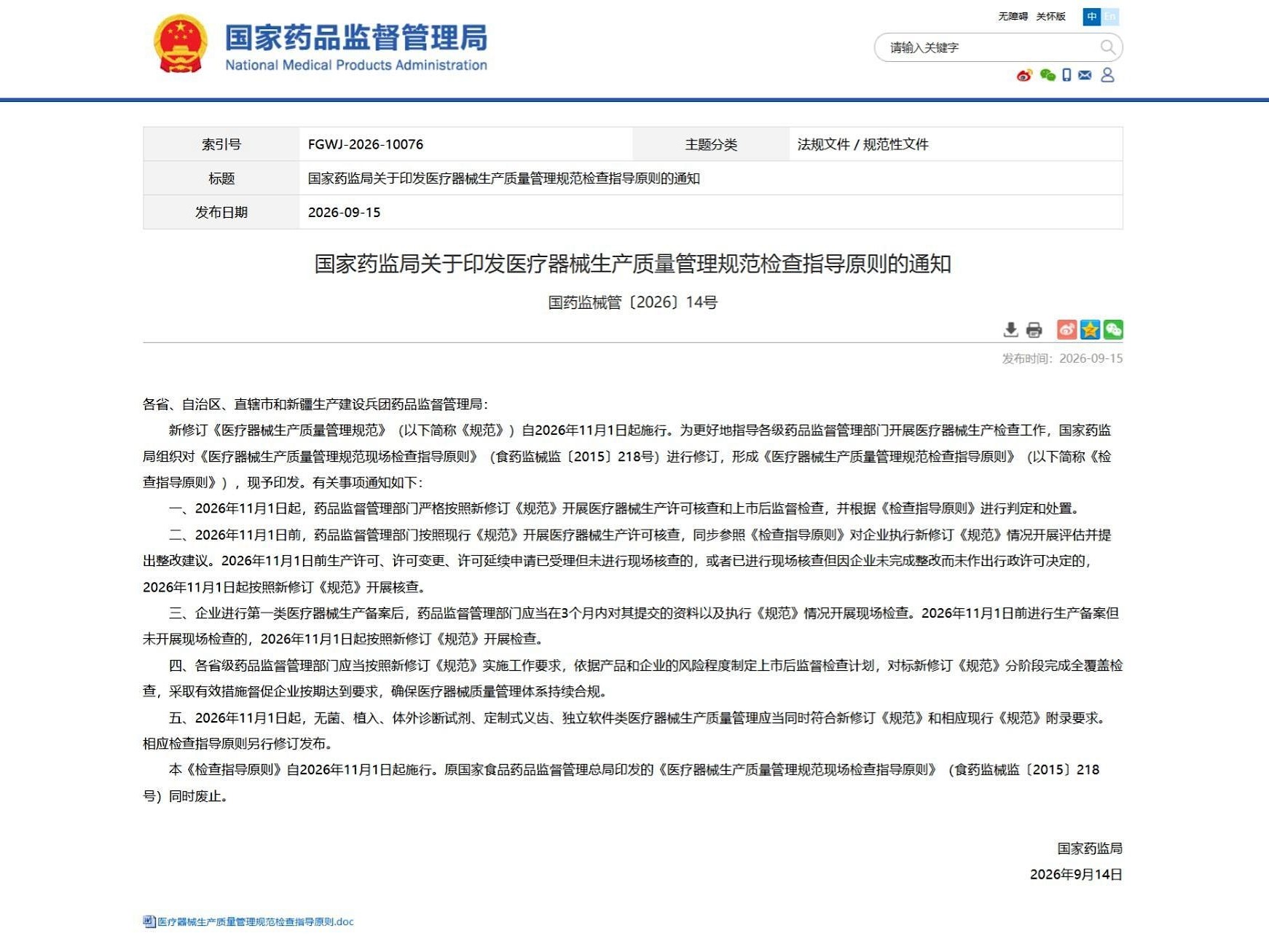
Task: Click the 法规文件 / 规范性文件 category value
Action: coord(863,144)
